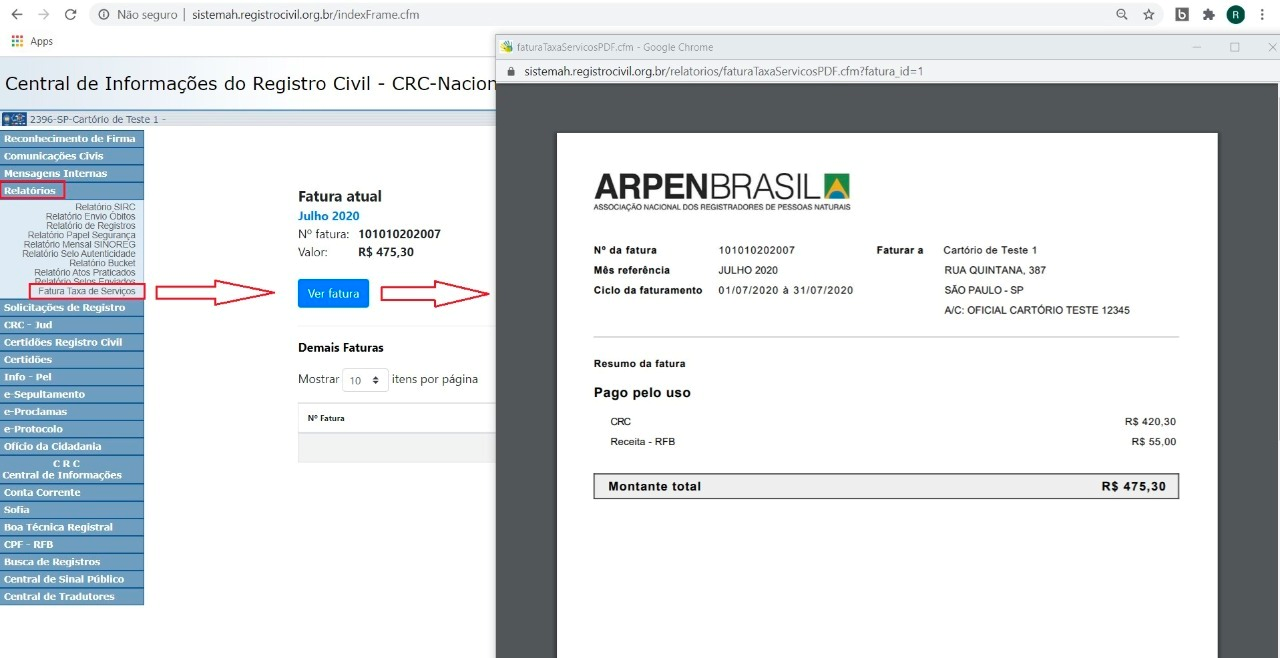The height and width of the screenshot is (658, 1280).
Task: Open Info - Pel menu item
Action: click(x=72, y=377)
